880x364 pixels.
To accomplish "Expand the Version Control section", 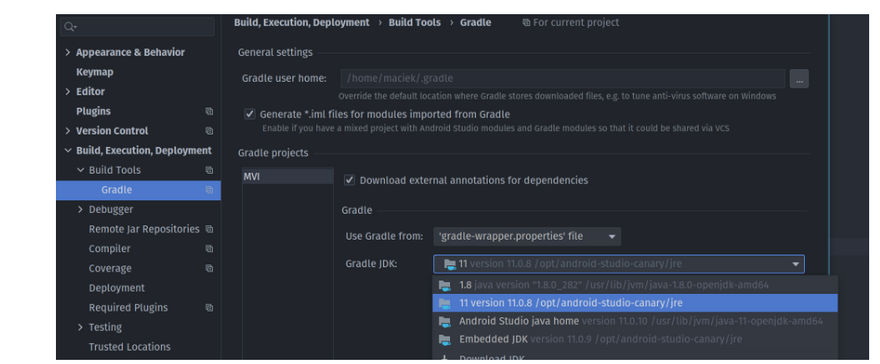I will [68, 131].
